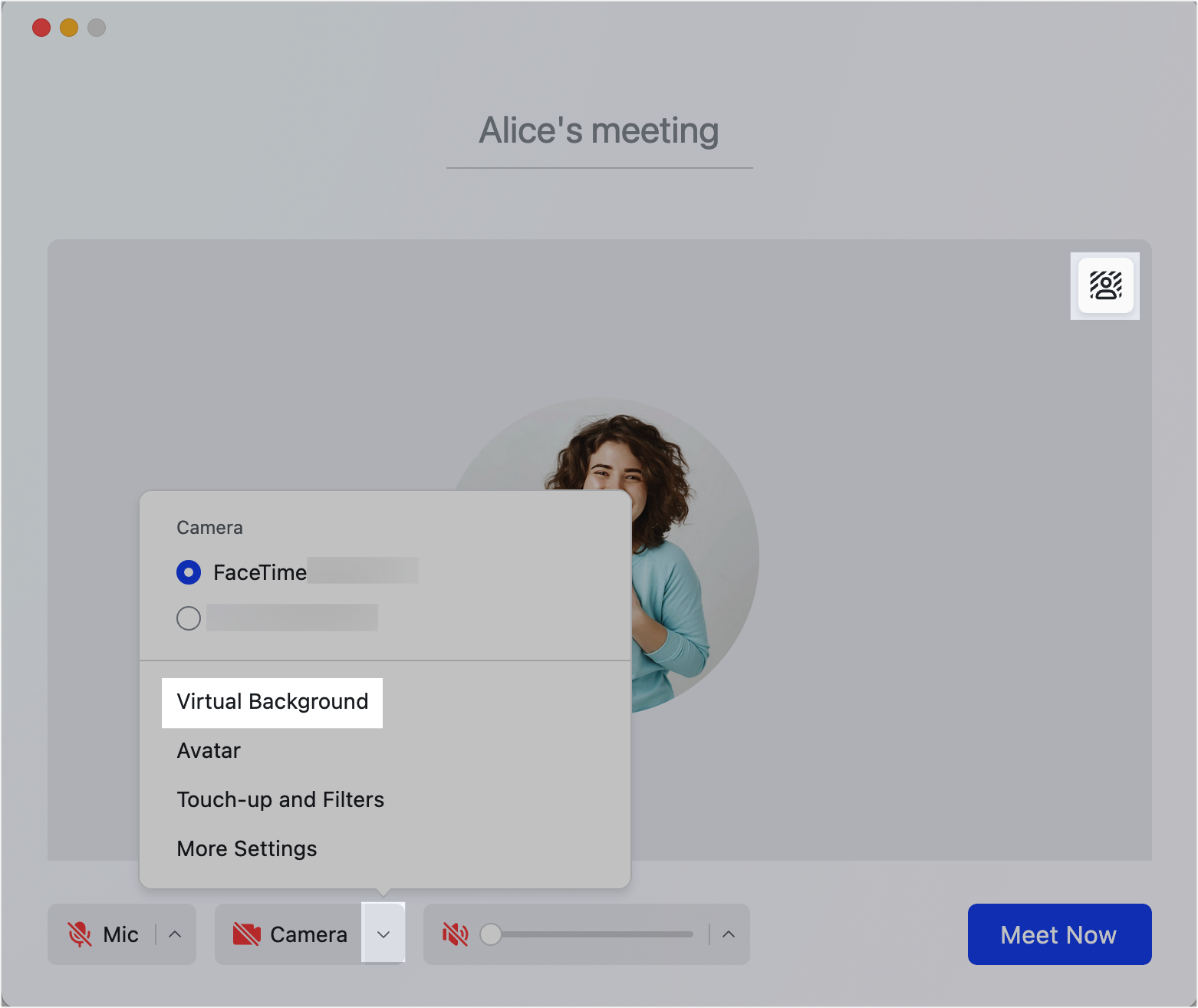
Task: Select Avatar in the camera menu
Action: (209, 751)
